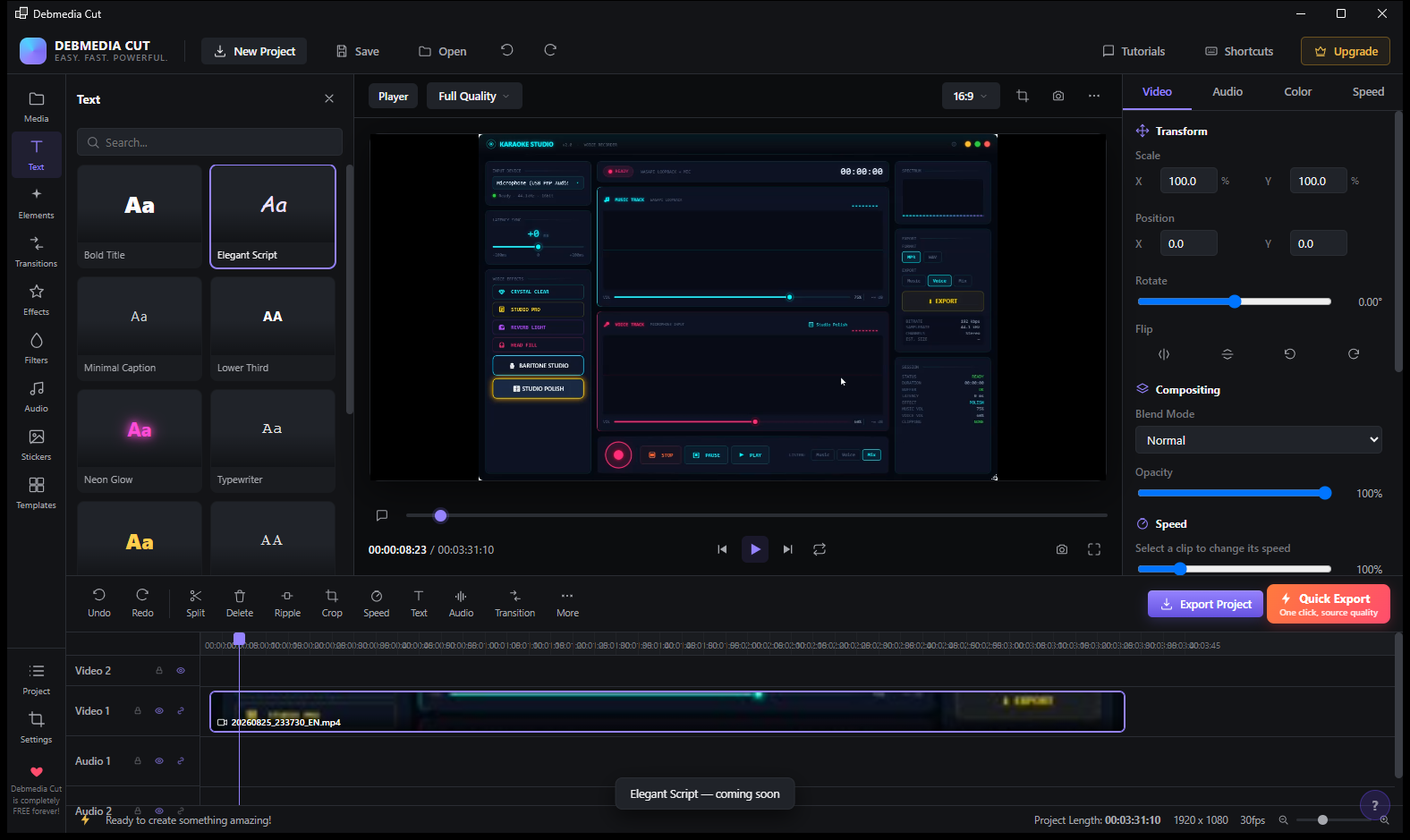Open the Filters sidebar panel
The image size is (1410, 840).
click(x=36, y=348)
